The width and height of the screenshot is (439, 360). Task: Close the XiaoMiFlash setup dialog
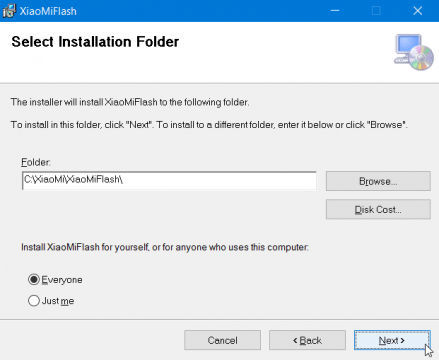click(418, 11)
